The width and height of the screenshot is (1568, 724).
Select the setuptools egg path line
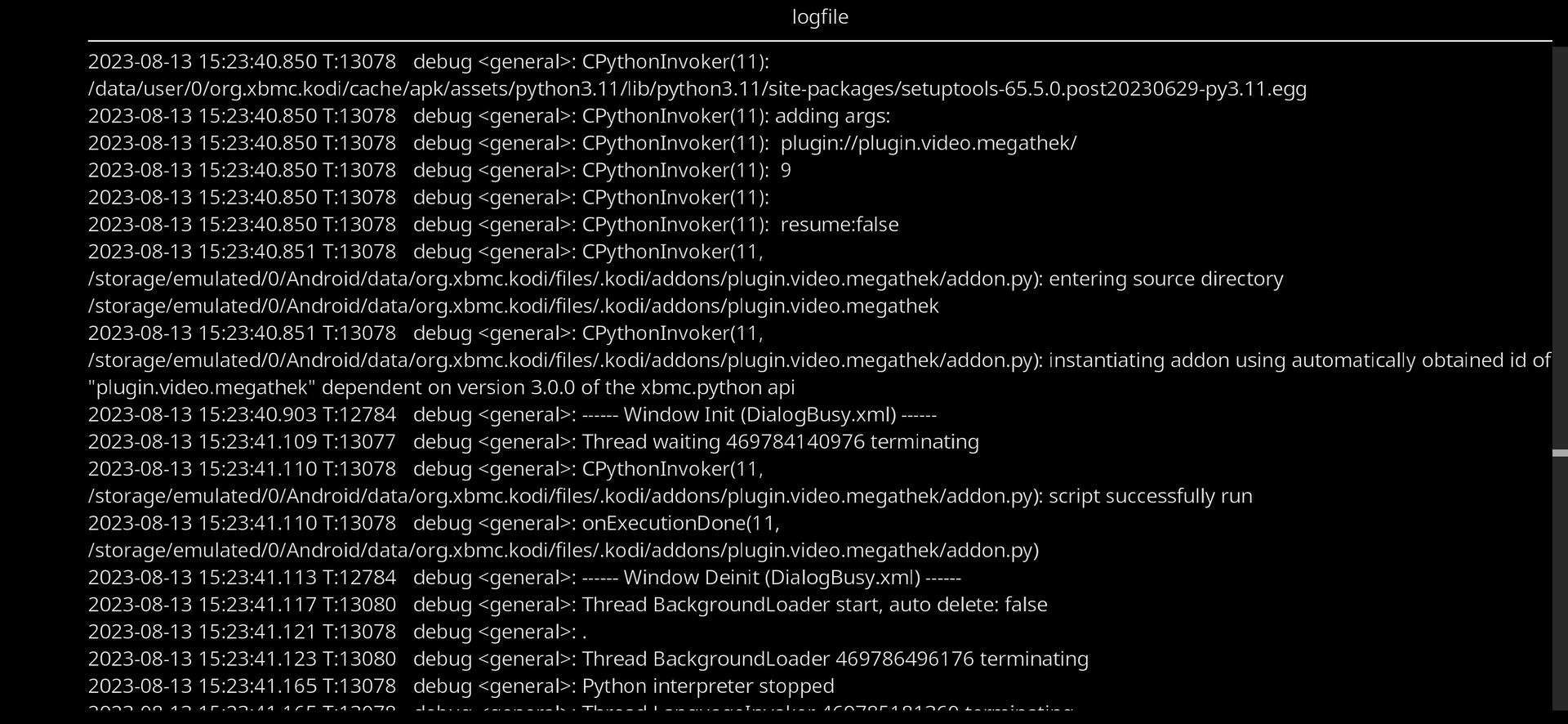click(x=697, y=88)
